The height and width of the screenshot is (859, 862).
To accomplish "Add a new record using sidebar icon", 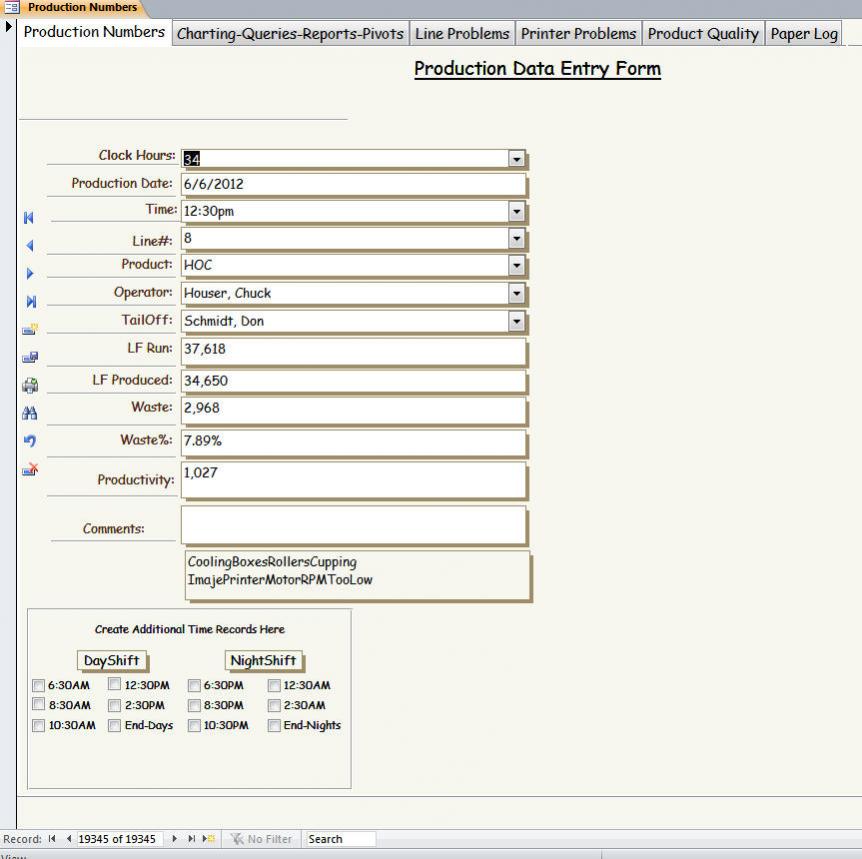I will (x=30, y=329).
